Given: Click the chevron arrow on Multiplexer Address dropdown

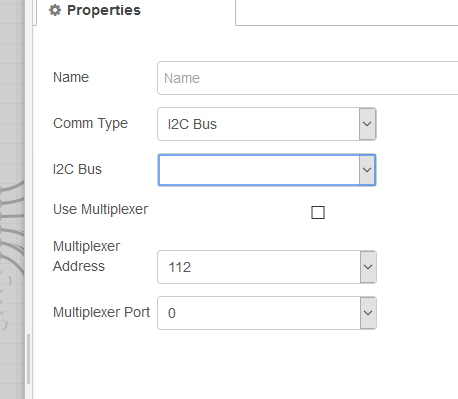Looking at the screenshot, I should (368, 267).
